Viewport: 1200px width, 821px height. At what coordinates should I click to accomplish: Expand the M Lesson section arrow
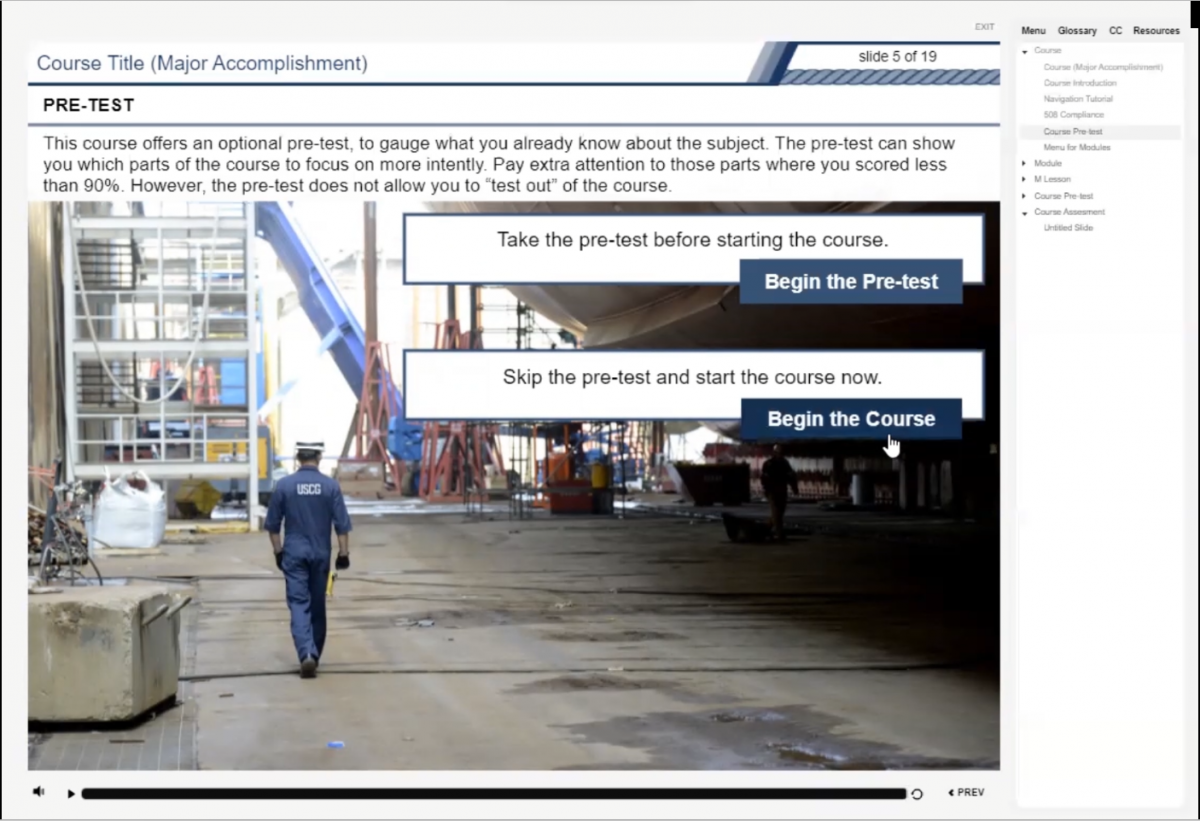pos(1025,180)
